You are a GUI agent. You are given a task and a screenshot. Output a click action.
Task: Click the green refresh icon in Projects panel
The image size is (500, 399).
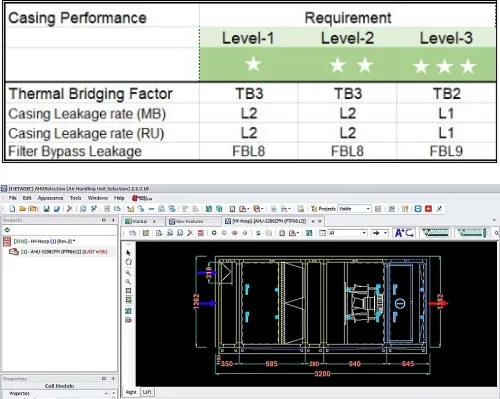(x=7, y=230)
